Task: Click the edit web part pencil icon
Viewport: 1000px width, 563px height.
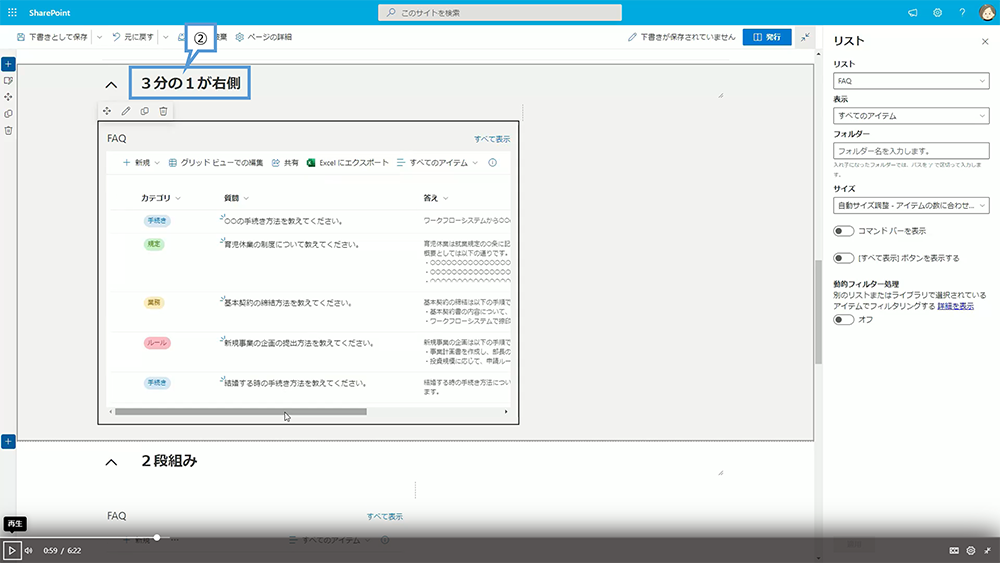Action: [126, 111]
